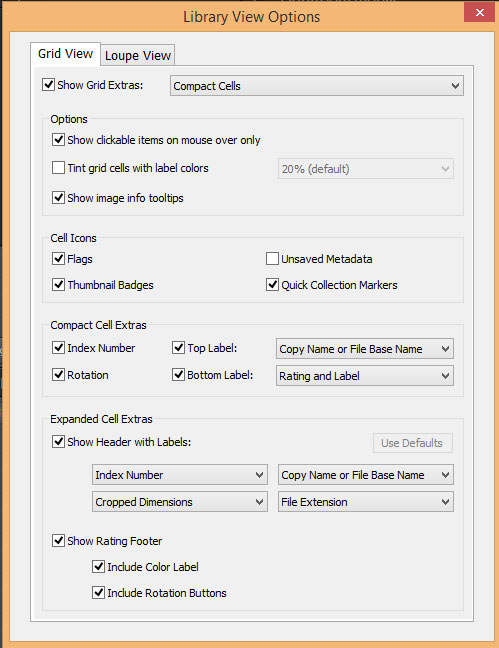Image resolution: width=499 pixels, height=648 pixels.
Task: Open the Compact Cells dropdown
Action: 317,86
